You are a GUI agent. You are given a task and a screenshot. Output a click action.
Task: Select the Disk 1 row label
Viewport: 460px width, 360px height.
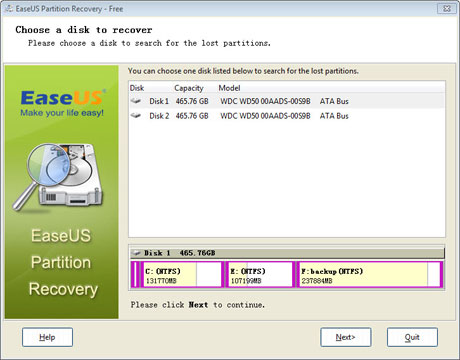tap(159, 101)
